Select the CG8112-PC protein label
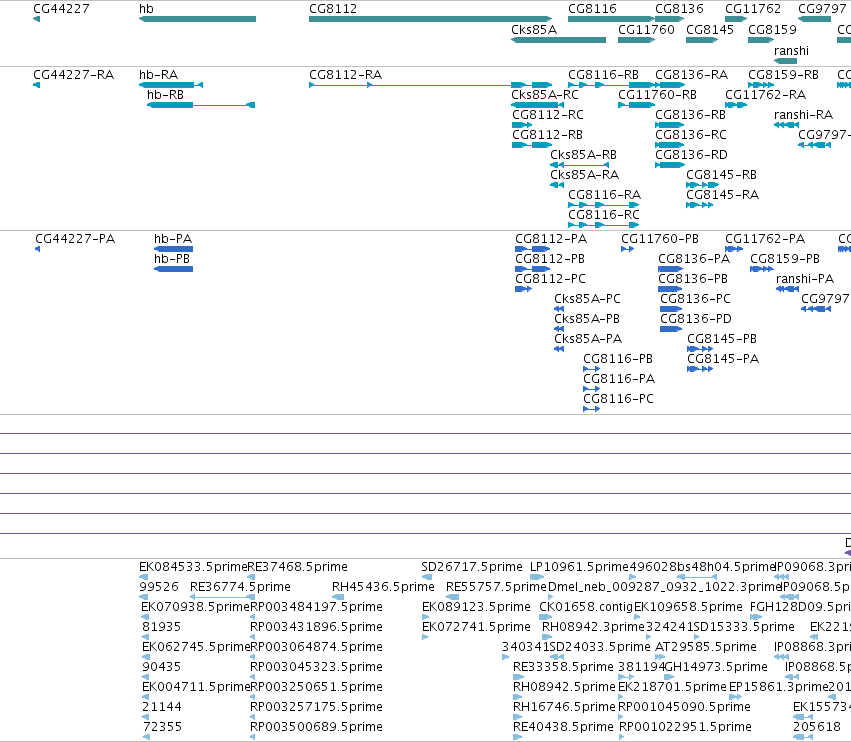 (550, 280)
